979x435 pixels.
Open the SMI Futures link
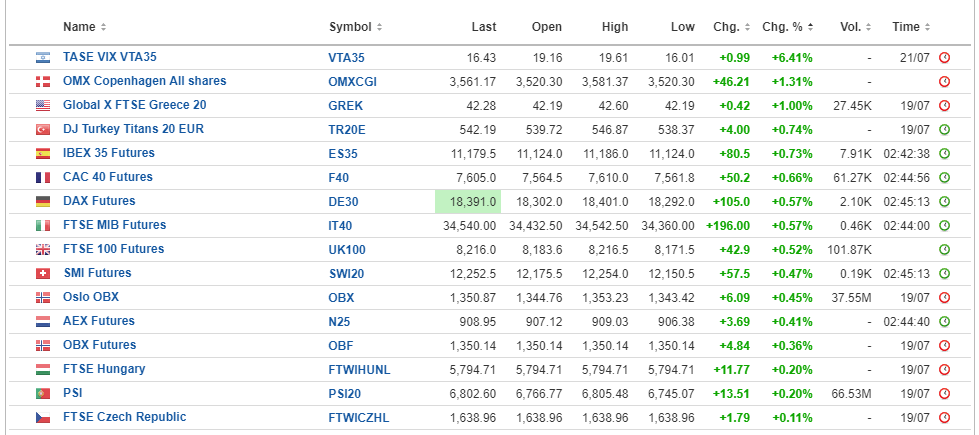[x=97, y=273]
